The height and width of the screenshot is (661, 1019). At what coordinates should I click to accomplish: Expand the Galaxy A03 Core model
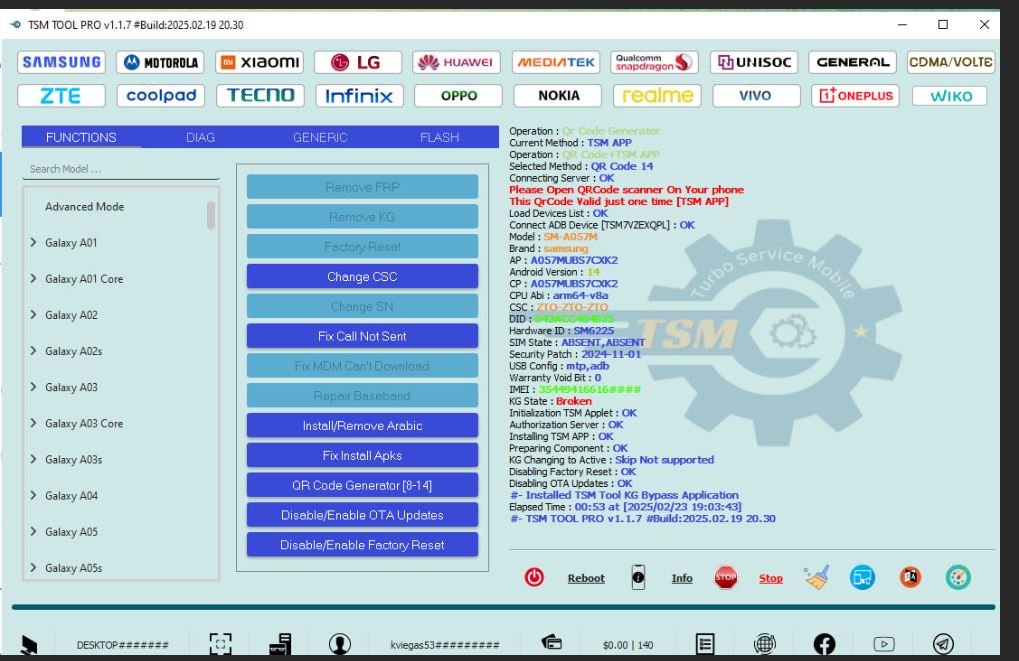coord(33,423)
